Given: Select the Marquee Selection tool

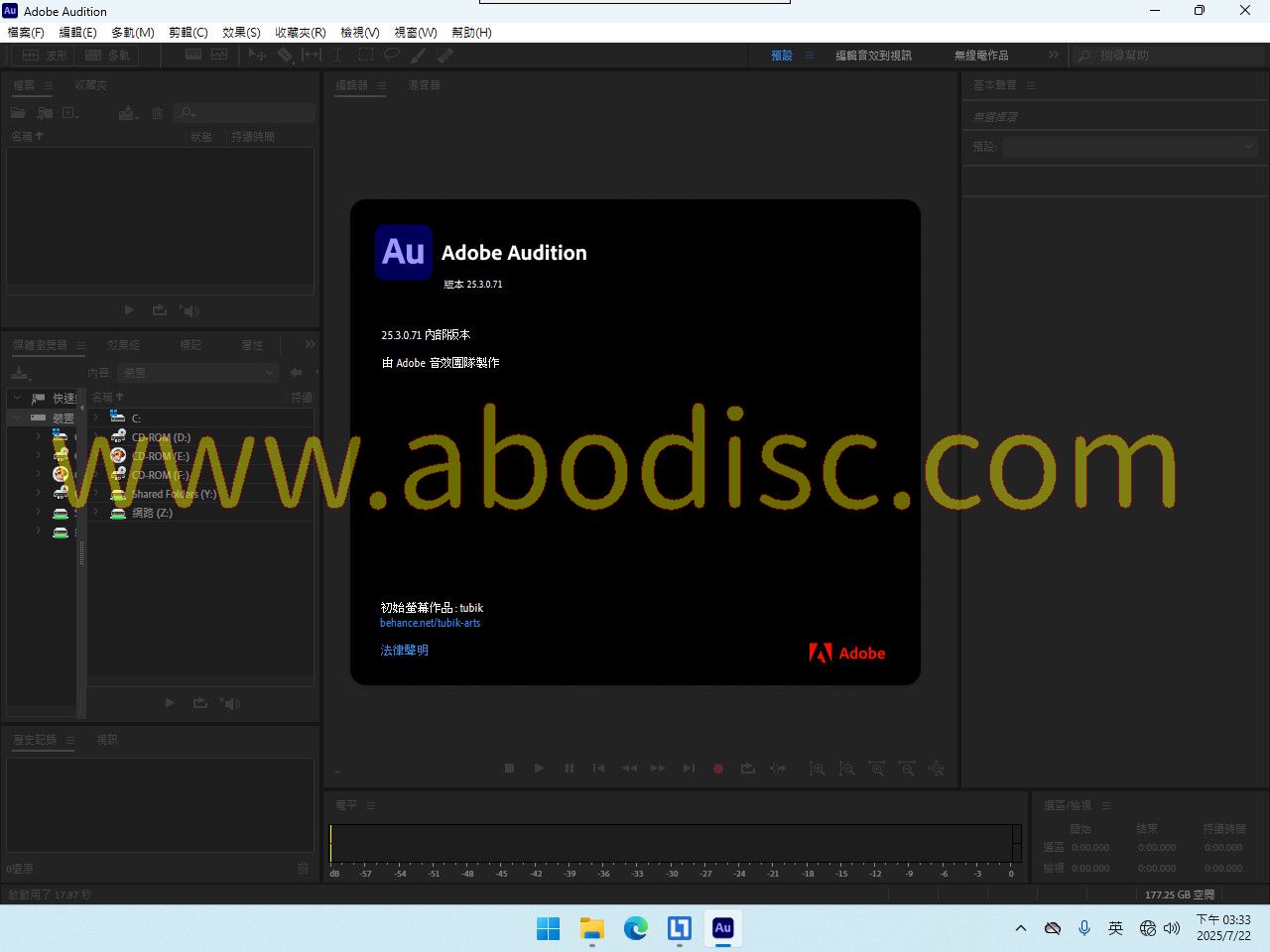Looking at the screenshot, I should [365, 56].
